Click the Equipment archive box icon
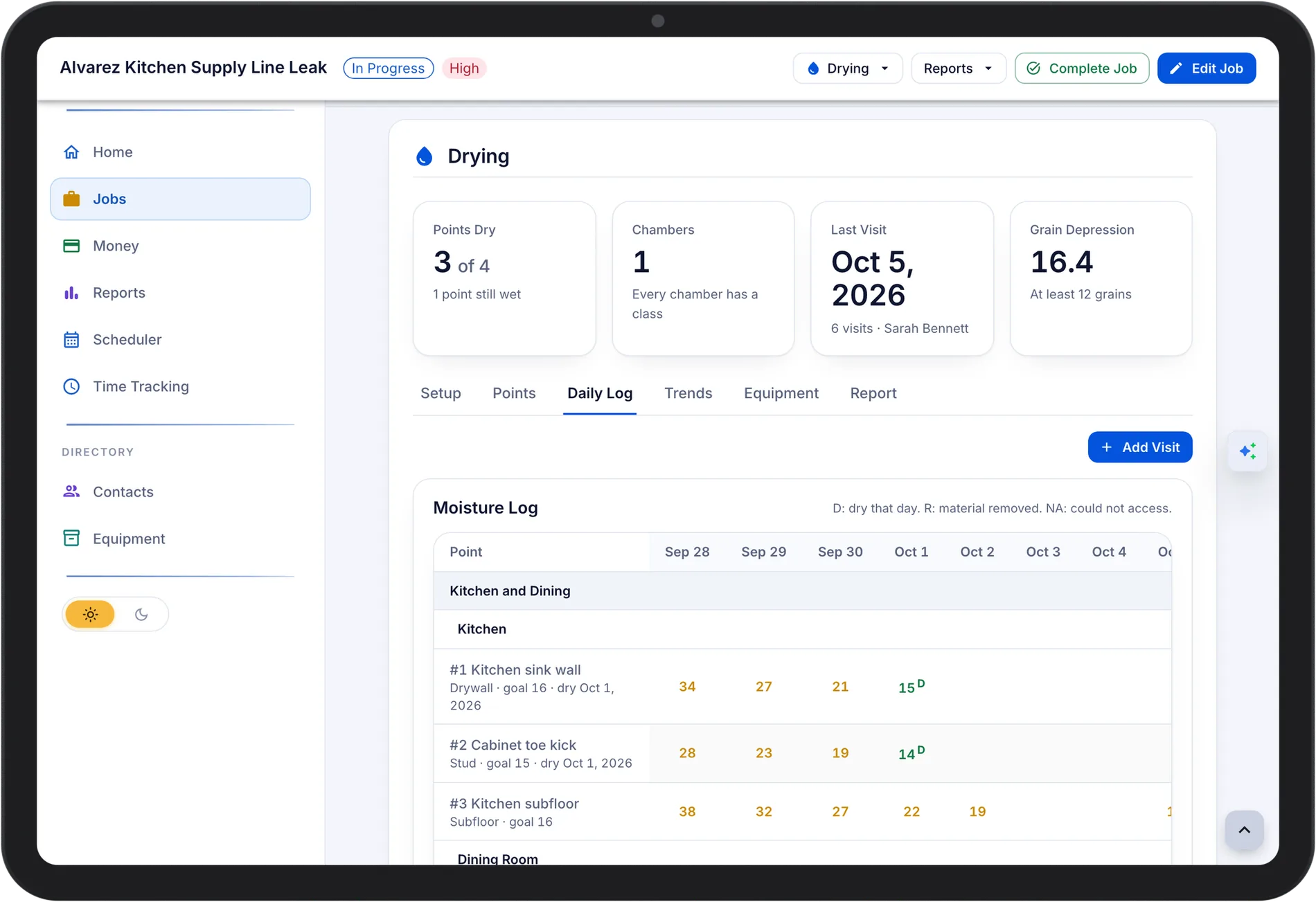The image size is (1316, 902). point(71,539)
